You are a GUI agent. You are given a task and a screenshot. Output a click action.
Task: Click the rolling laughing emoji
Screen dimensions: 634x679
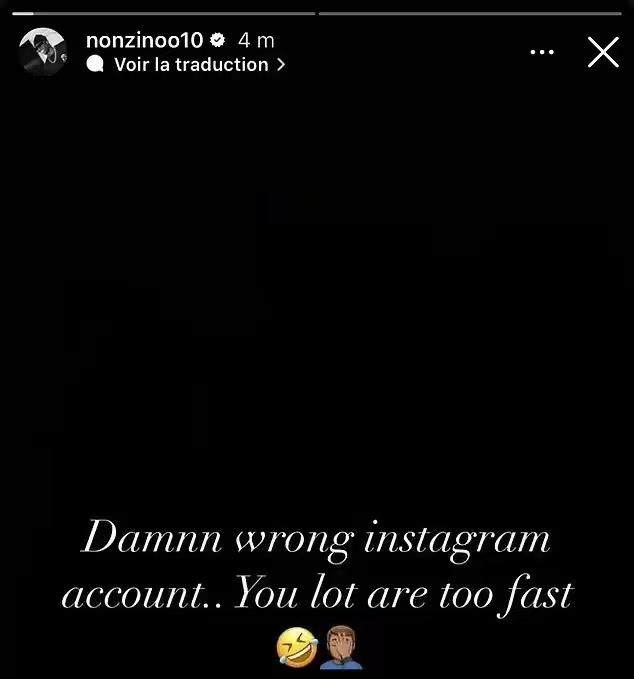297,647
